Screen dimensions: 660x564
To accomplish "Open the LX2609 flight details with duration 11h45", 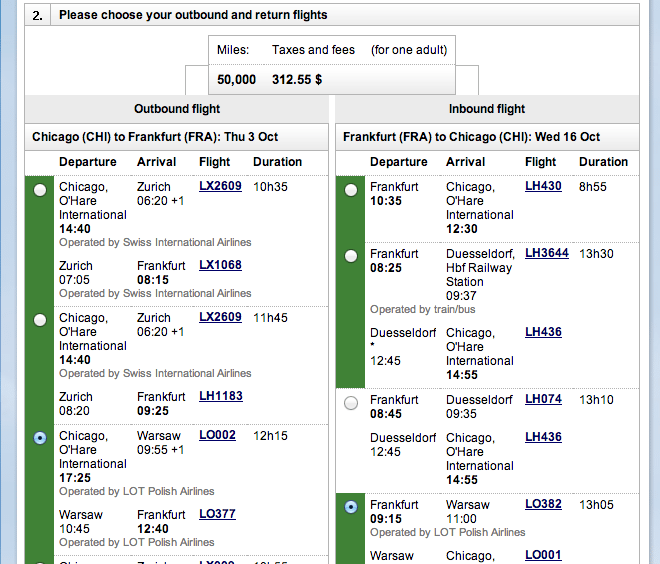I will [x=220, y=317].
